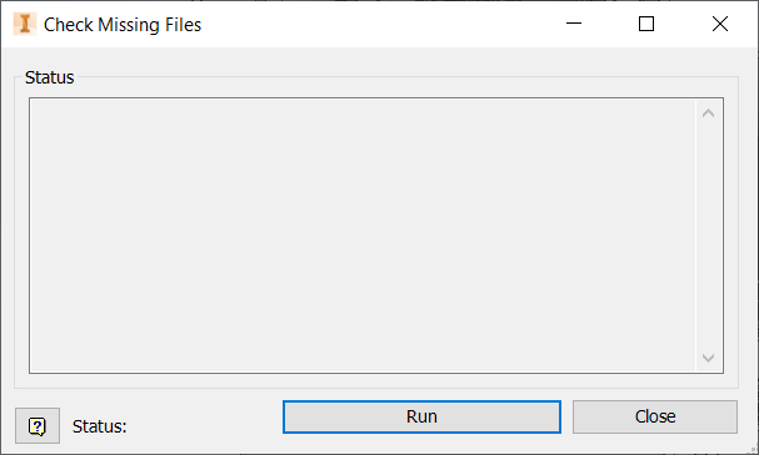The width and height of the screenshot is (759, 455).
Task: Click the middle of the Status scrollbar
Action: (x=708, y=235)
